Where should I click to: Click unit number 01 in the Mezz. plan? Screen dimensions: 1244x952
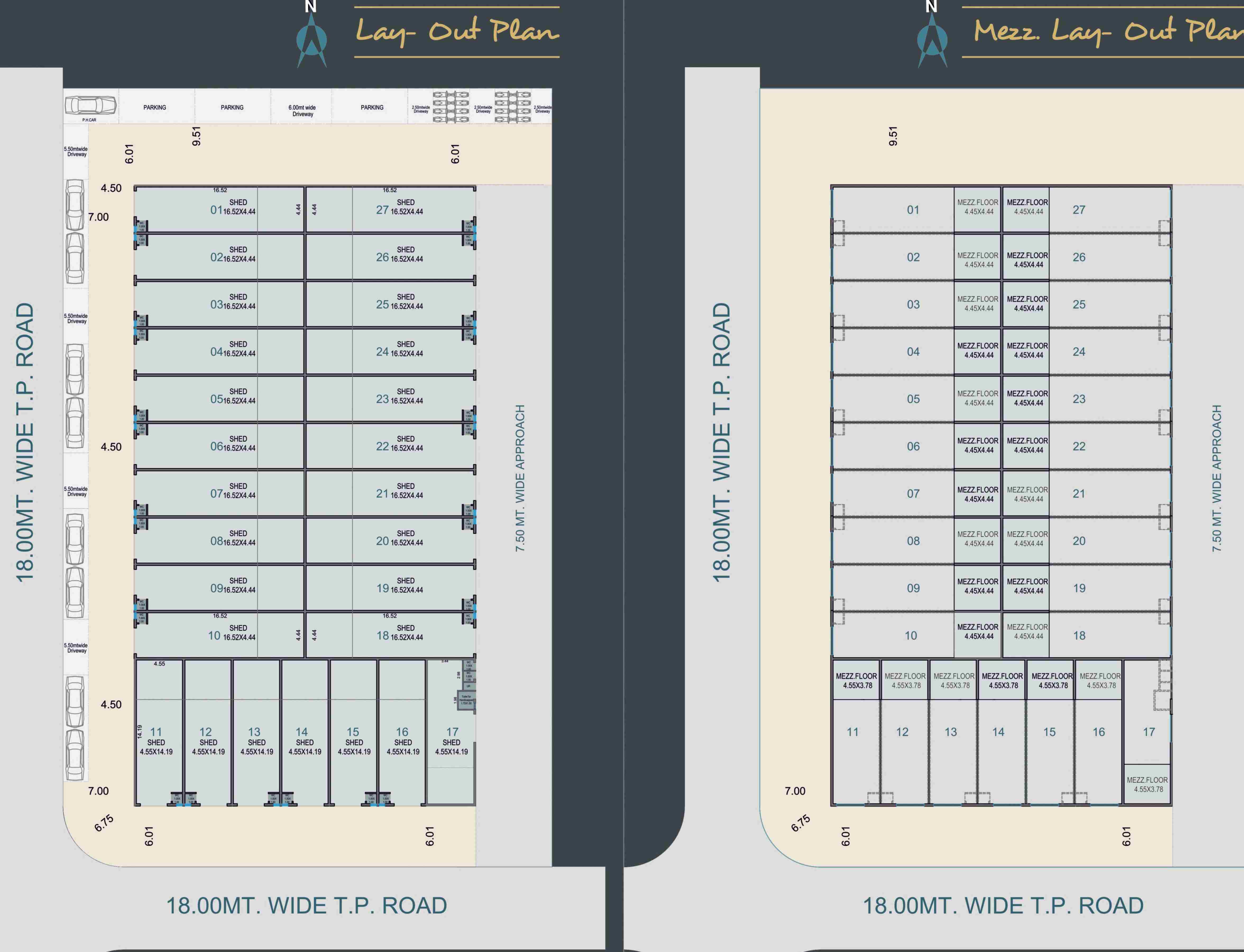913,210
